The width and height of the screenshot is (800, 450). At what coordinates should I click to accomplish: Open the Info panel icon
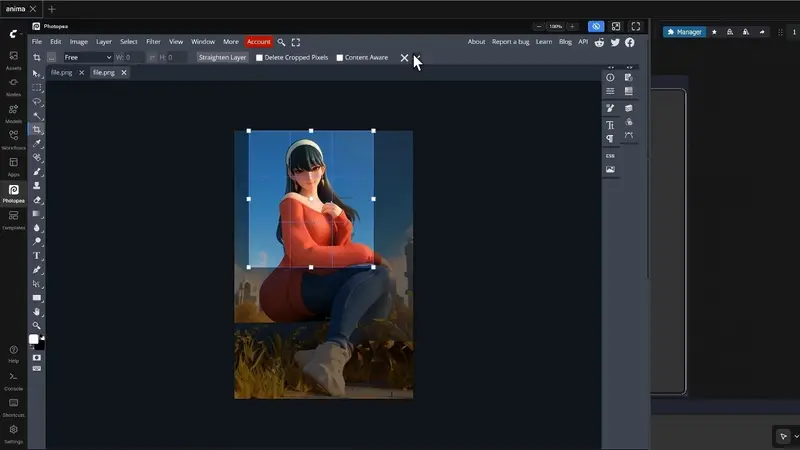pos(610,78)
